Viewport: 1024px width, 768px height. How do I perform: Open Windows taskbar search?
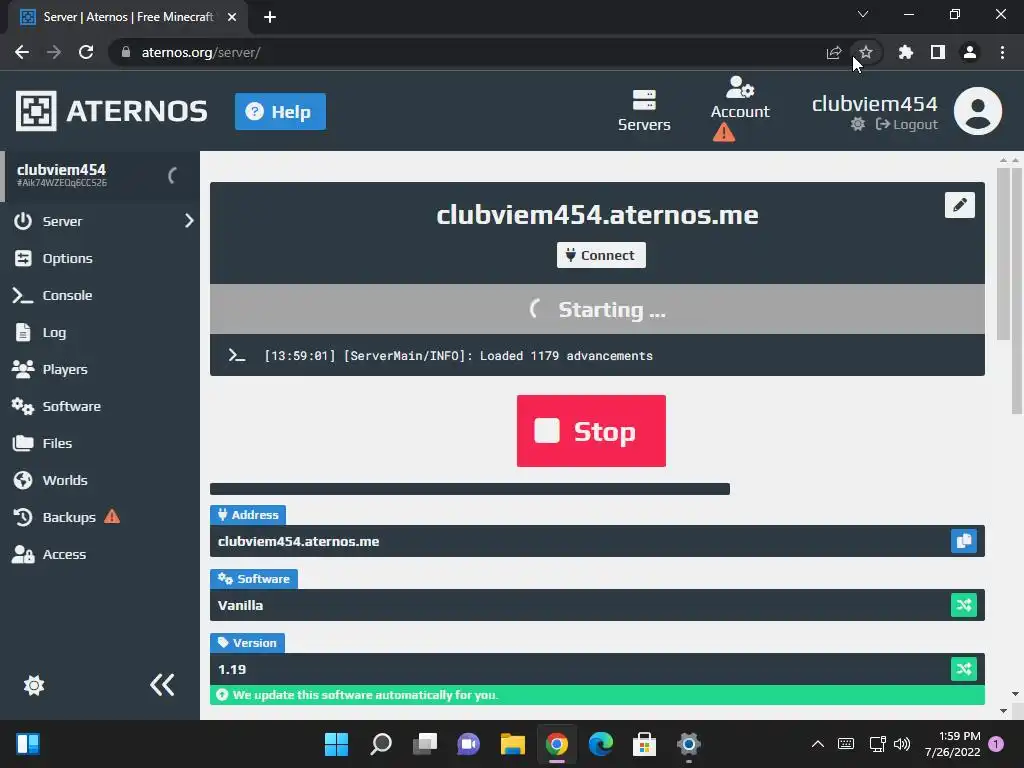pos(381,744)
